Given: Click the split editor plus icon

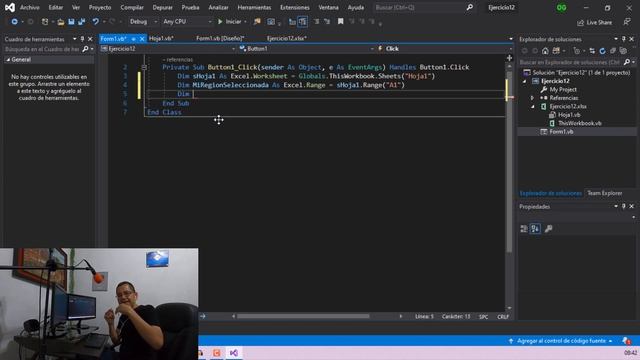Looking at the screenshot, I should [509, 58].
